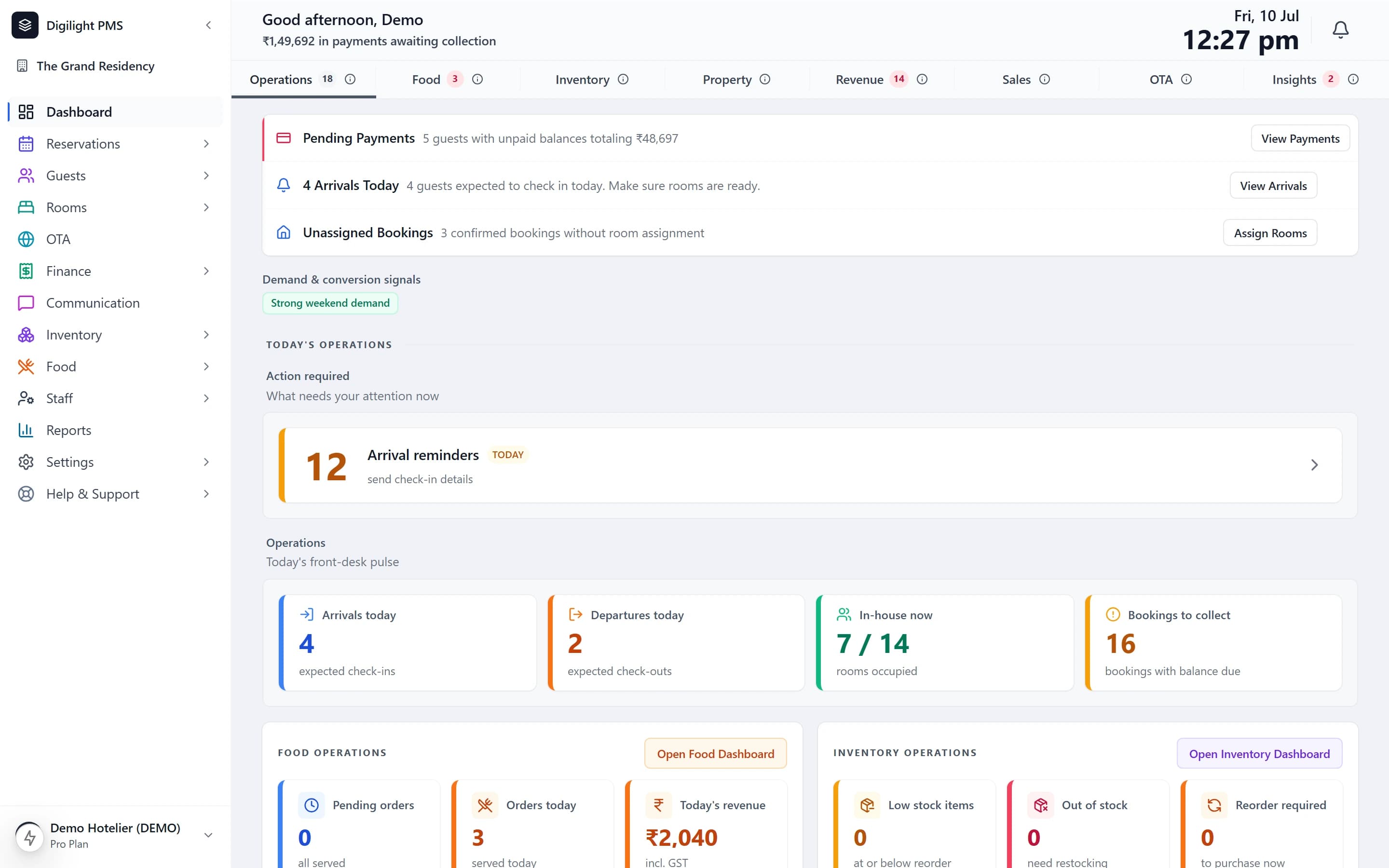Expand the Staff menu chevron
Viewport: 1389px width, 868px height.
click(x=206, y=398)
